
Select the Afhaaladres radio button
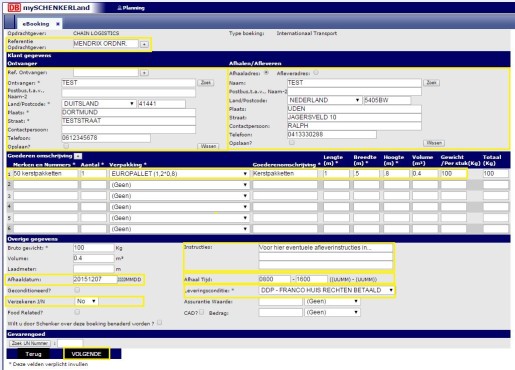click(266, 73)
